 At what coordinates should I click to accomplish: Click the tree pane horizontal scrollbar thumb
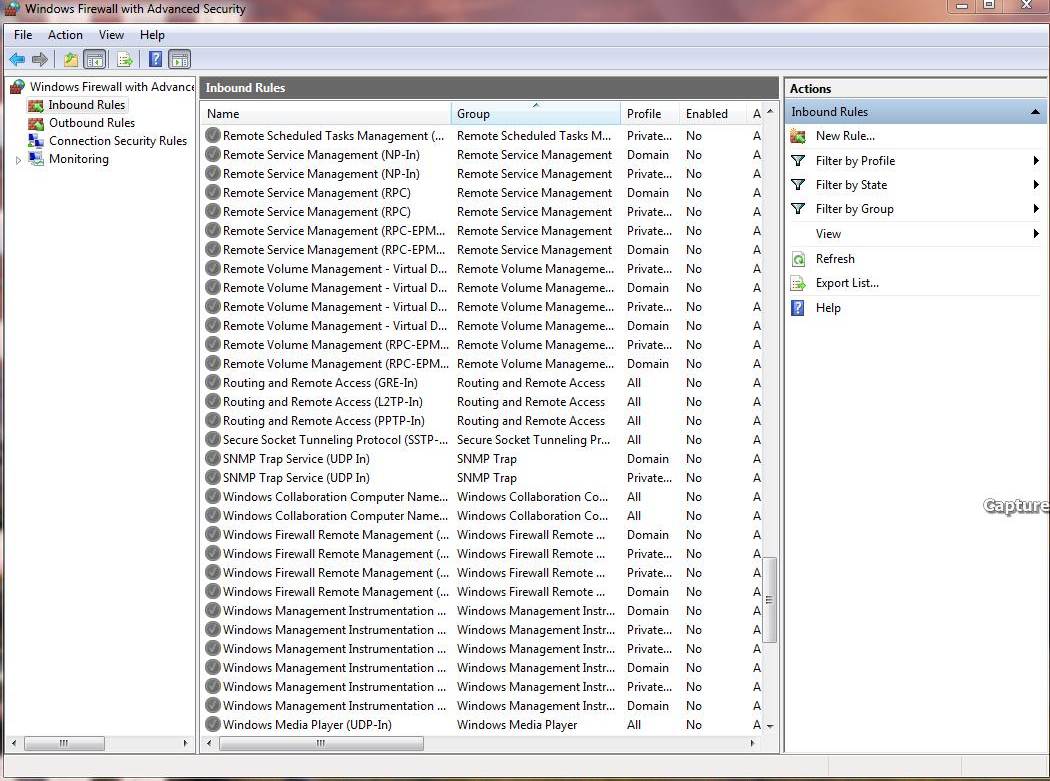coord(64,743)
